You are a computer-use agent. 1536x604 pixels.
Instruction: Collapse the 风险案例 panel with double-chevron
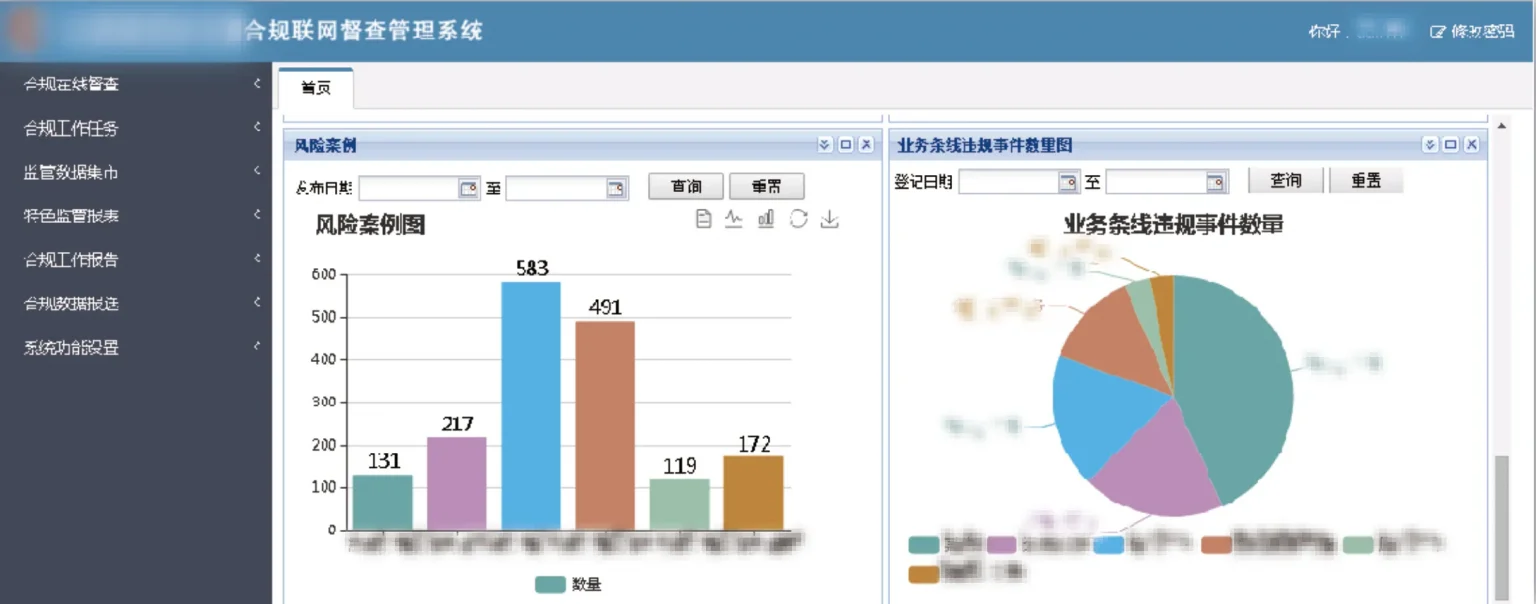824,145
